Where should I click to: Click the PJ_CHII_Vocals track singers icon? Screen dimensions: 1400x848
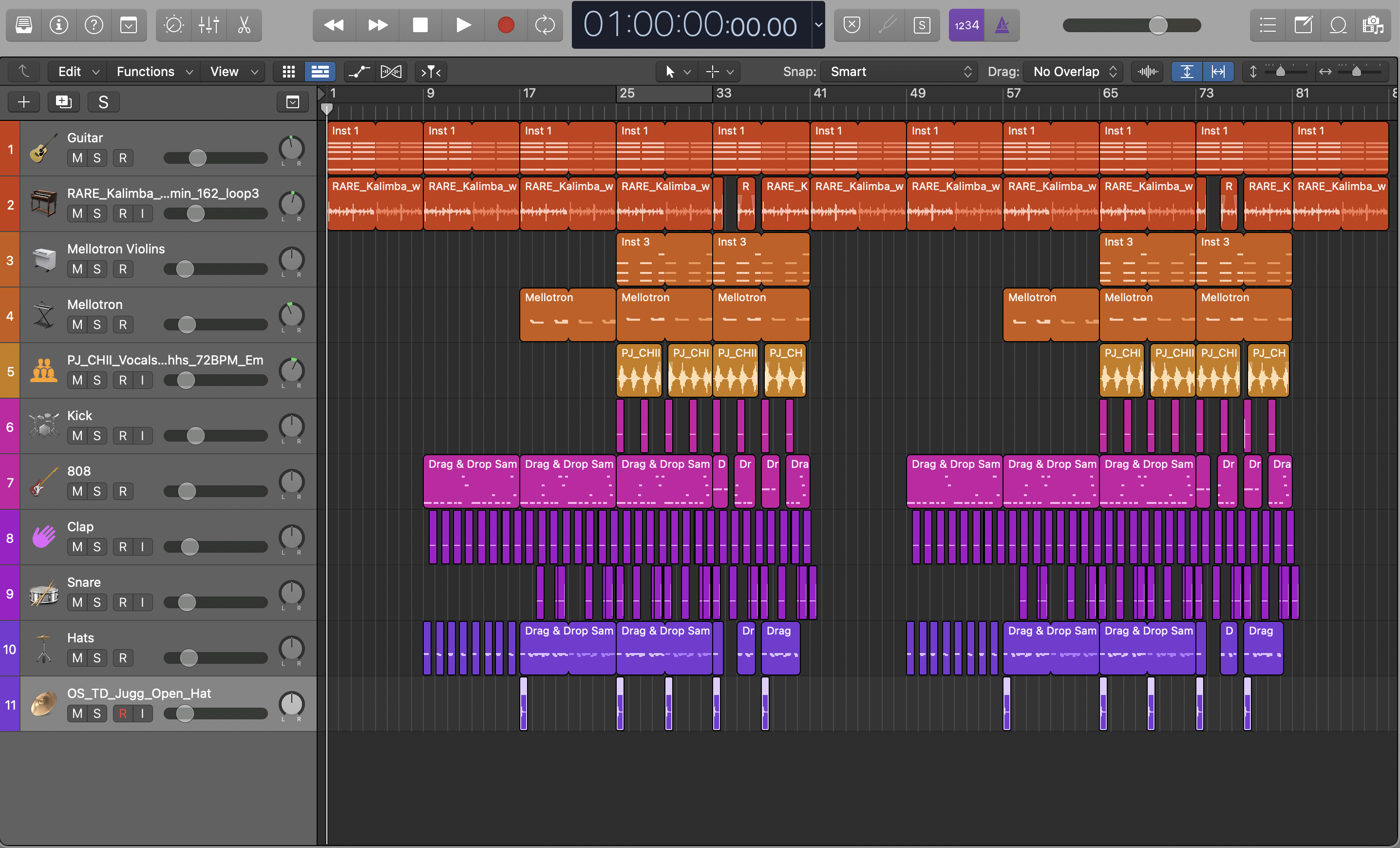[x=44, y=370]
